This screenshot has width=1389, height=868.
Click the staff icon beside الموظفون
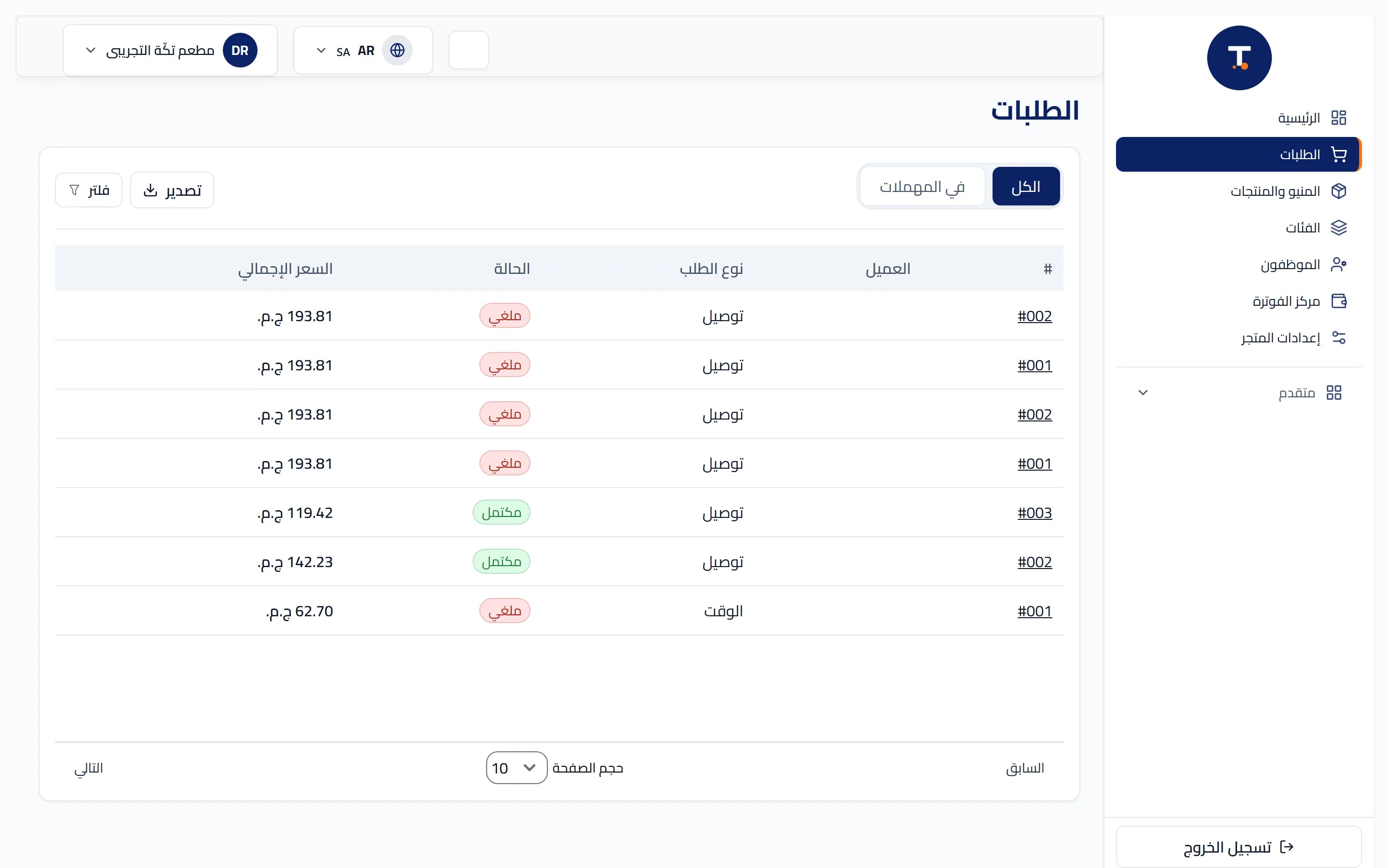pos(1338,265)
